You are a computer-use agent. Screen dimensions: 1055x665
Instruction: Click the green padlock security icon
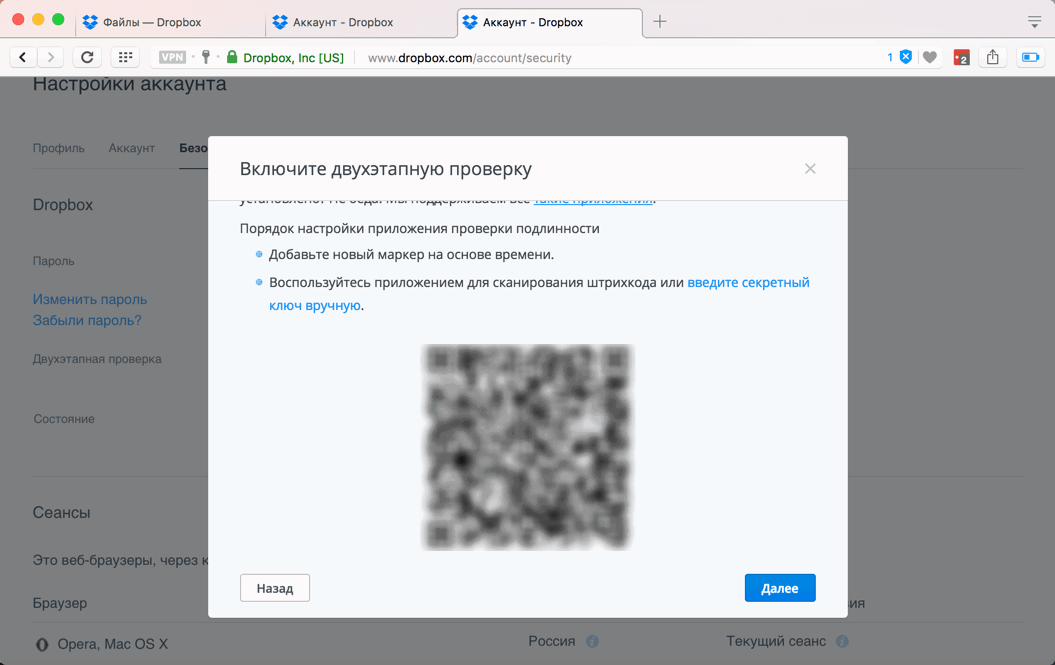tap(232, 57)
